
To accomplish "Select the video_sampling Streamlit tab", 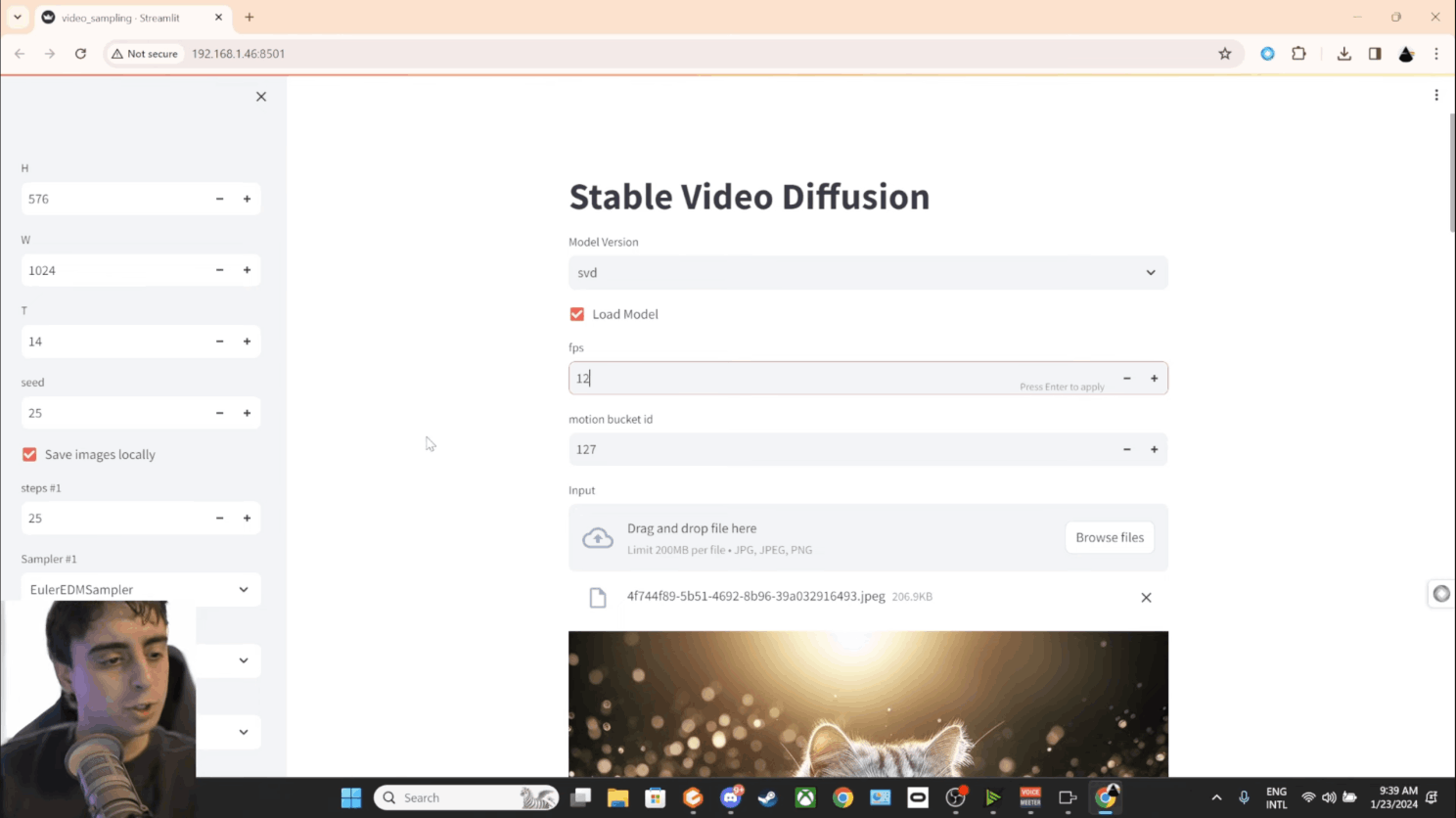I will 132,18.
